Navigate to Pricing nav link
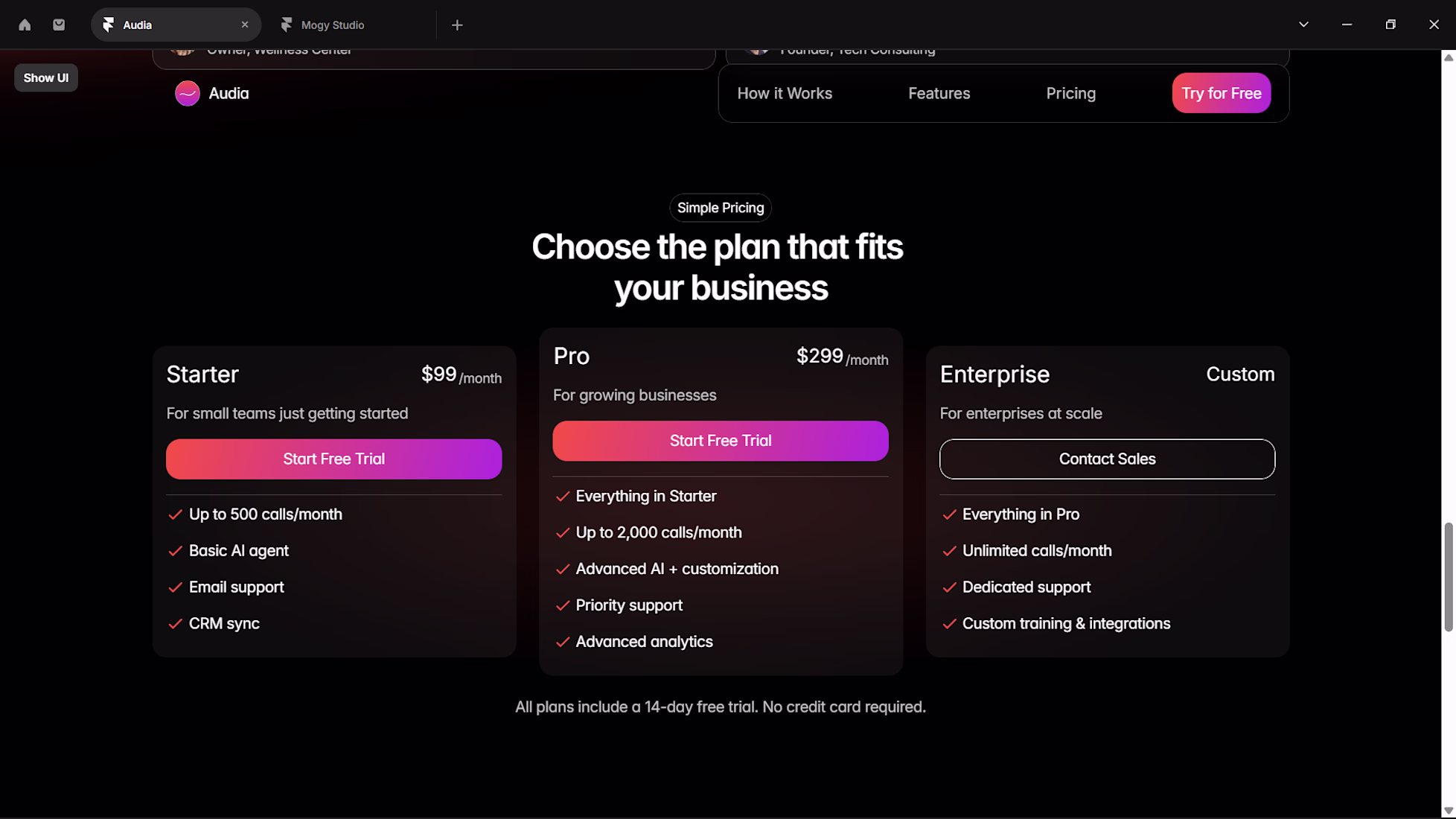The width and height of the screenshot is (1456, 819). tap(1070, 93)
